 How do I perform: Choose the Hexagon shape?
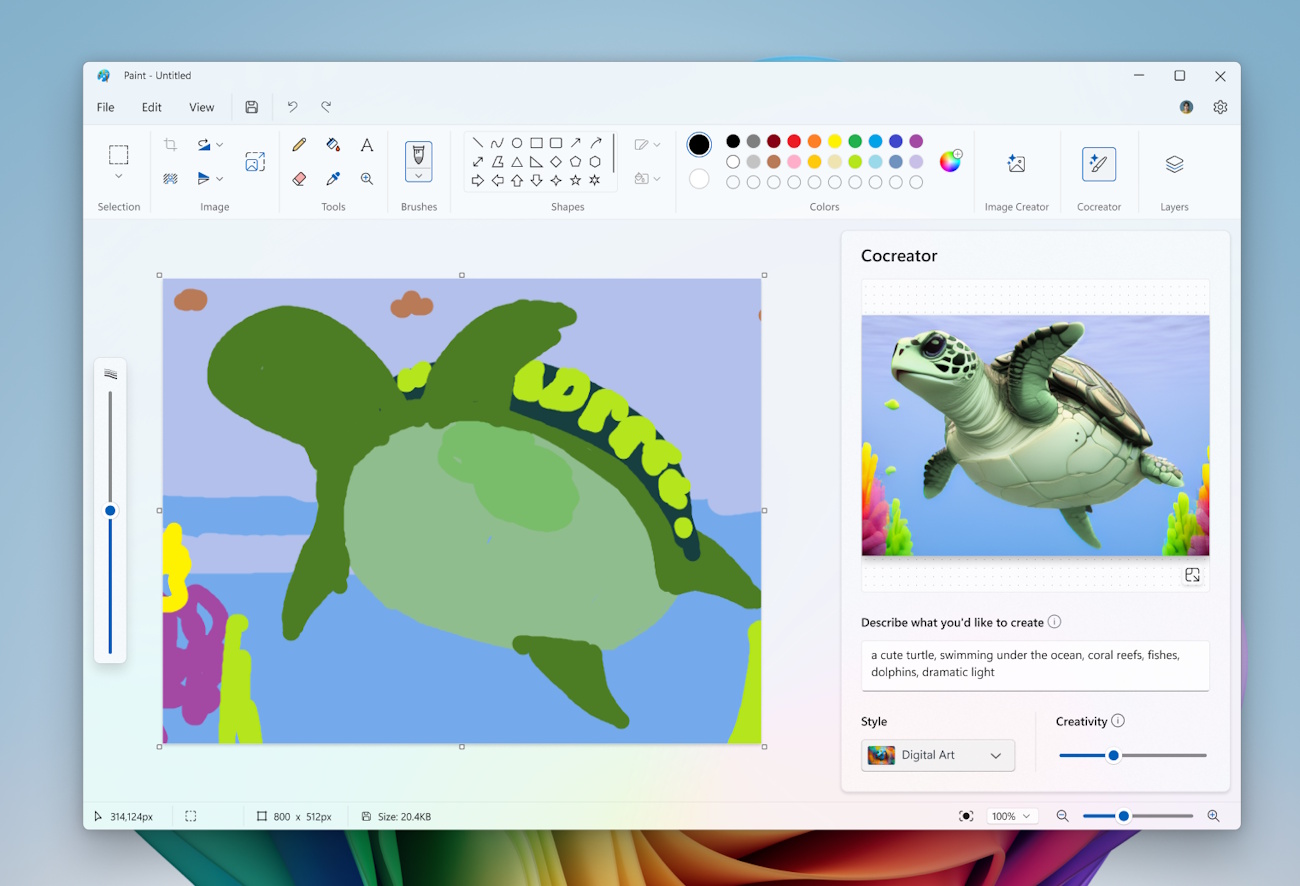(x=595, y=161)
